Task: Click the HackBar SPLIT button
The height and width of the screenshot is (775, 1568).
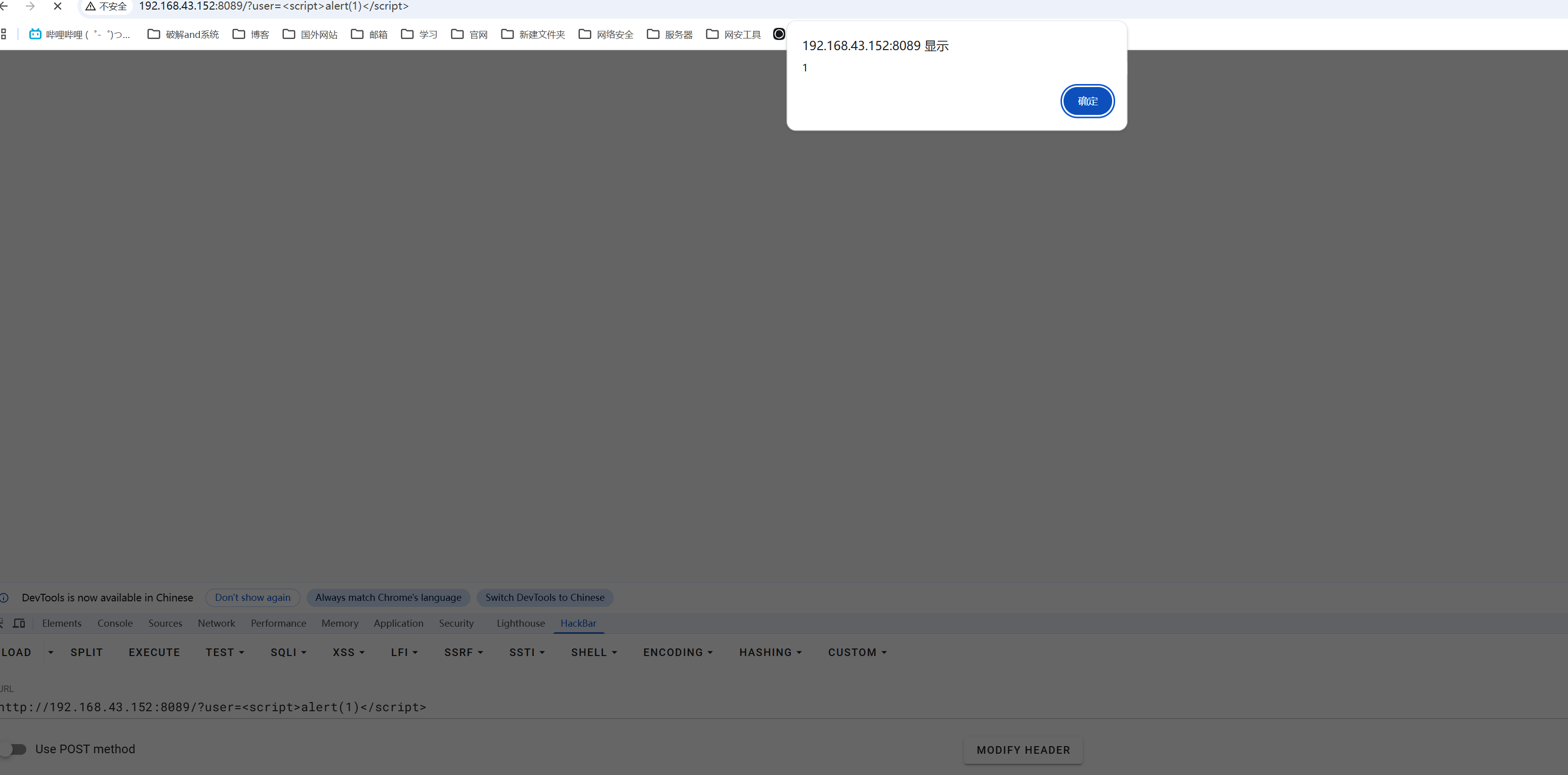Action: [87, 652]
